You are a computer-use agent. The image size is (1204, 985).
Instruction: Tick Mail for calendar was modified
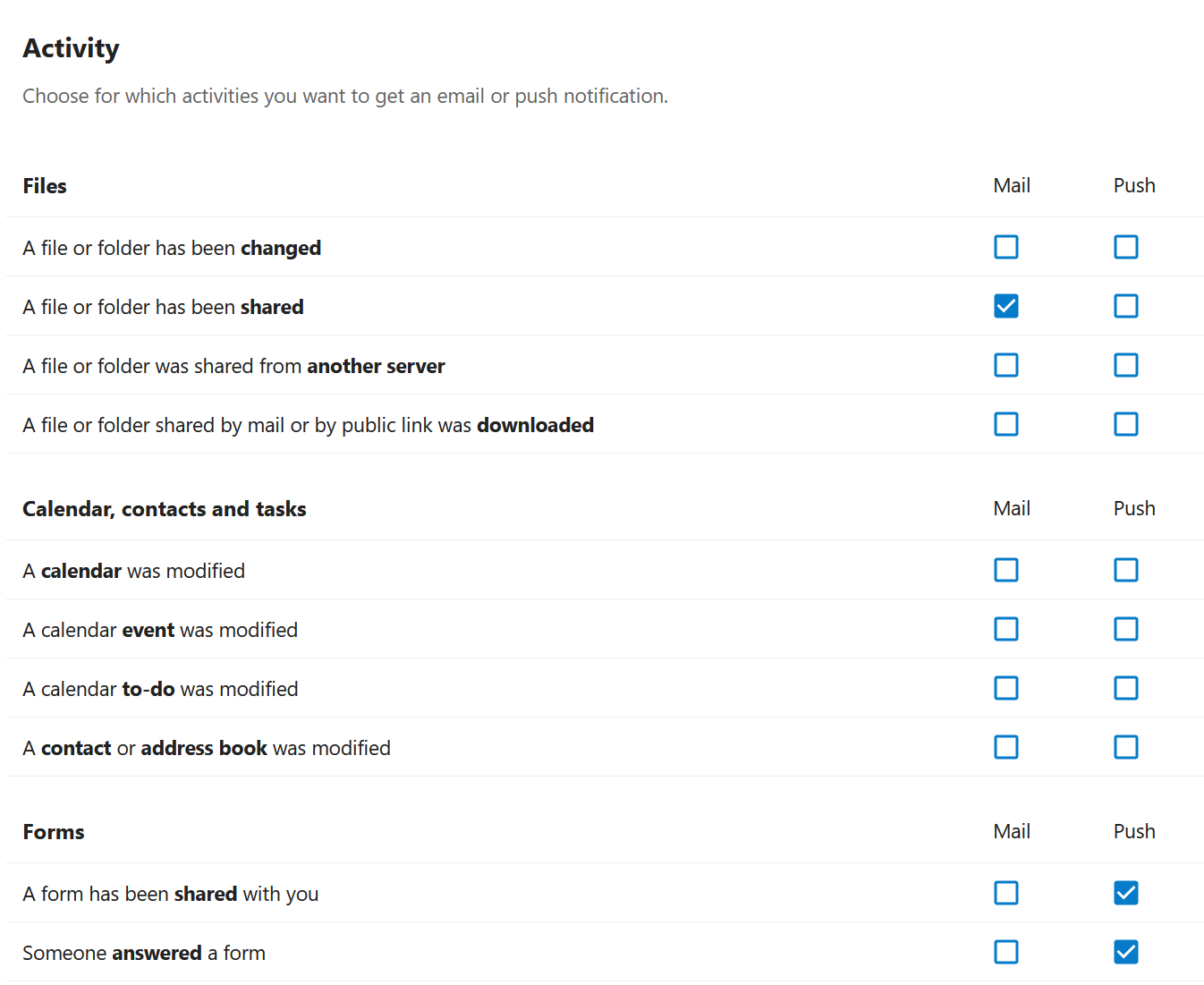click(1006, 570)
